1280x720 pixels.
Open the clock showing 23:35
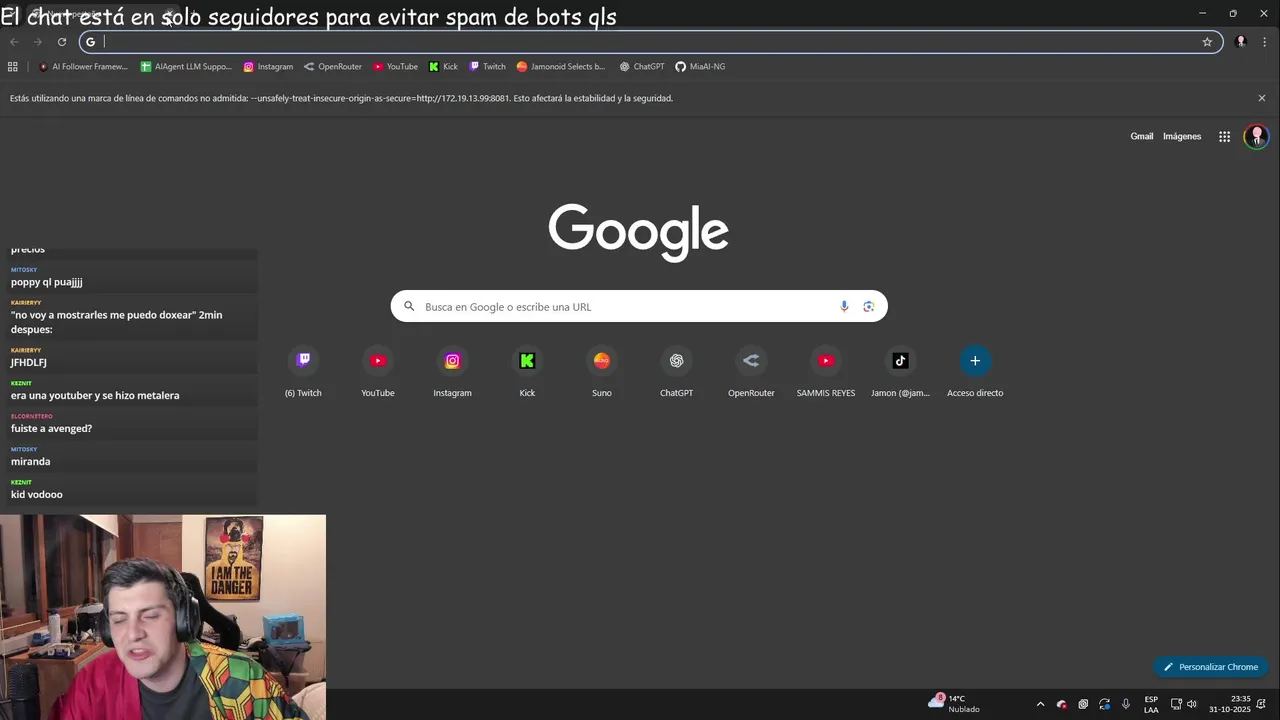[x=1229, y=704]
